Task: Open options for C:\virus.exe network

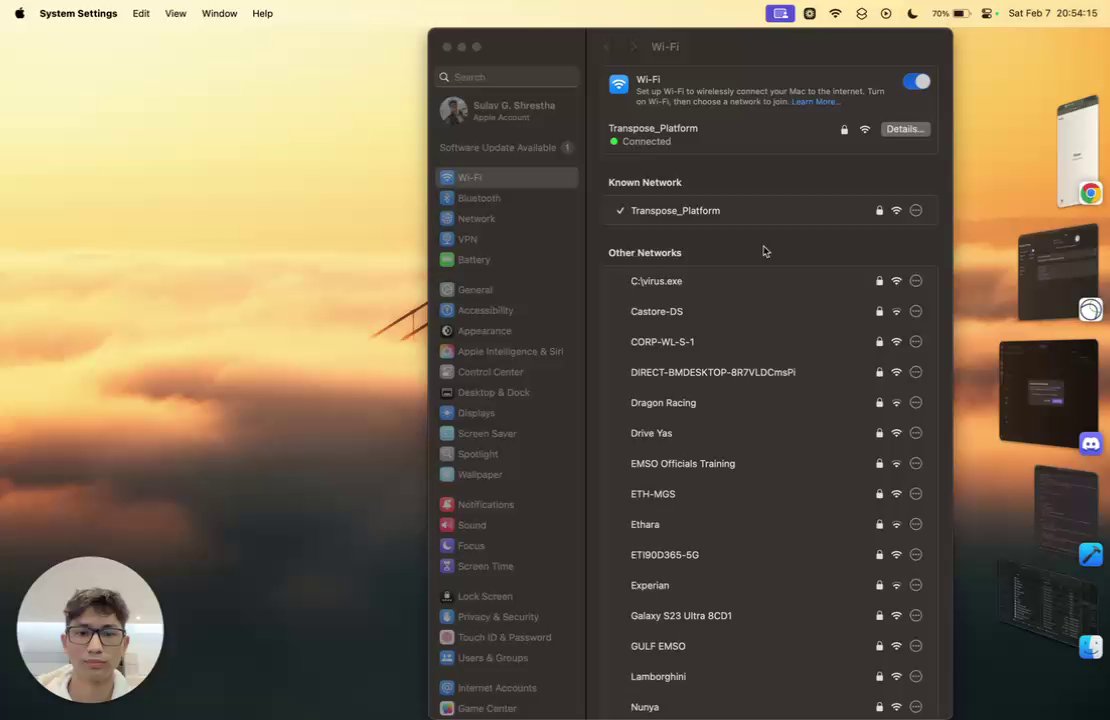Action: pos(915,281)
